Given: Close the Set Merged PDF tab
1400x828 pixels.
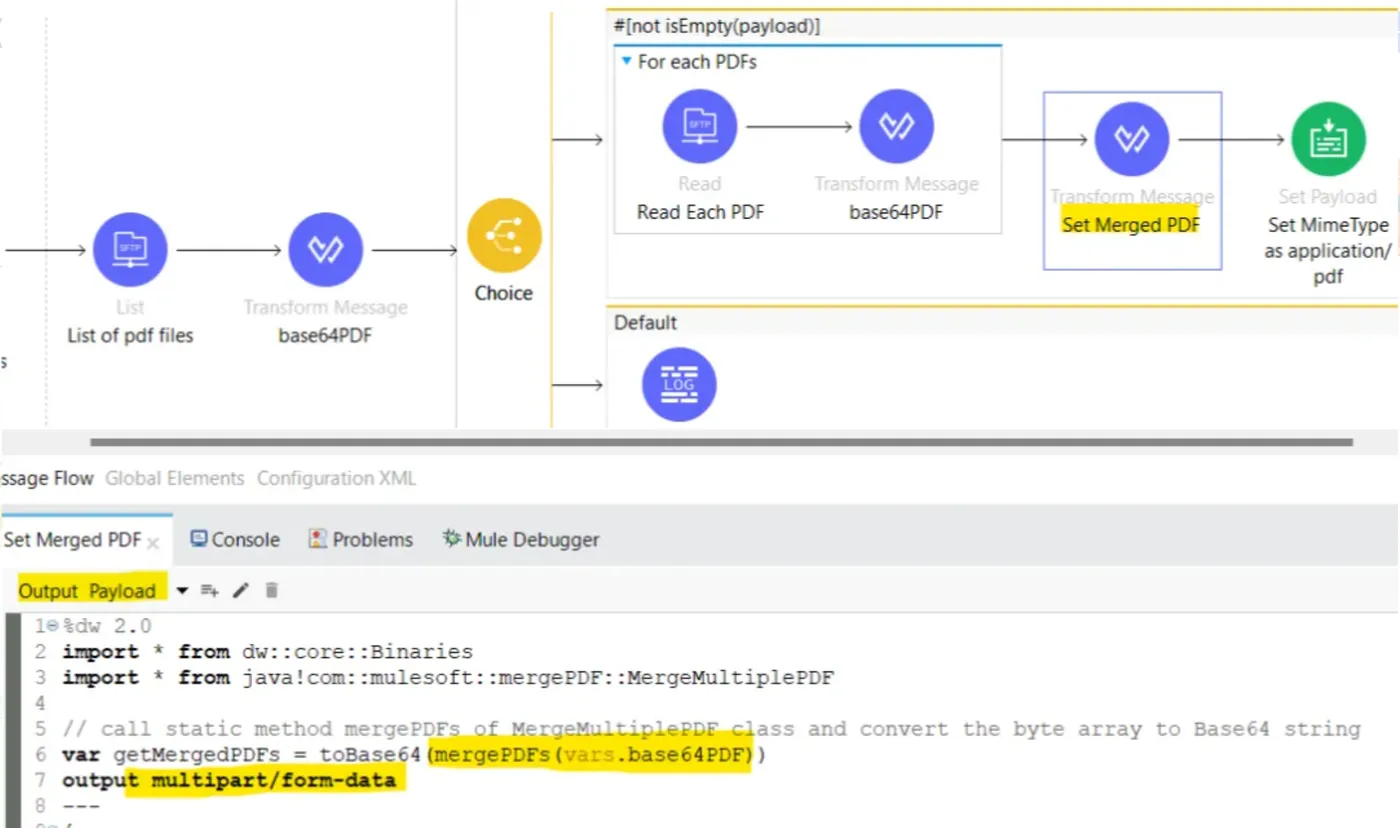Looking at the screenshot, I should pyautogui.click(x=153, y=543).
